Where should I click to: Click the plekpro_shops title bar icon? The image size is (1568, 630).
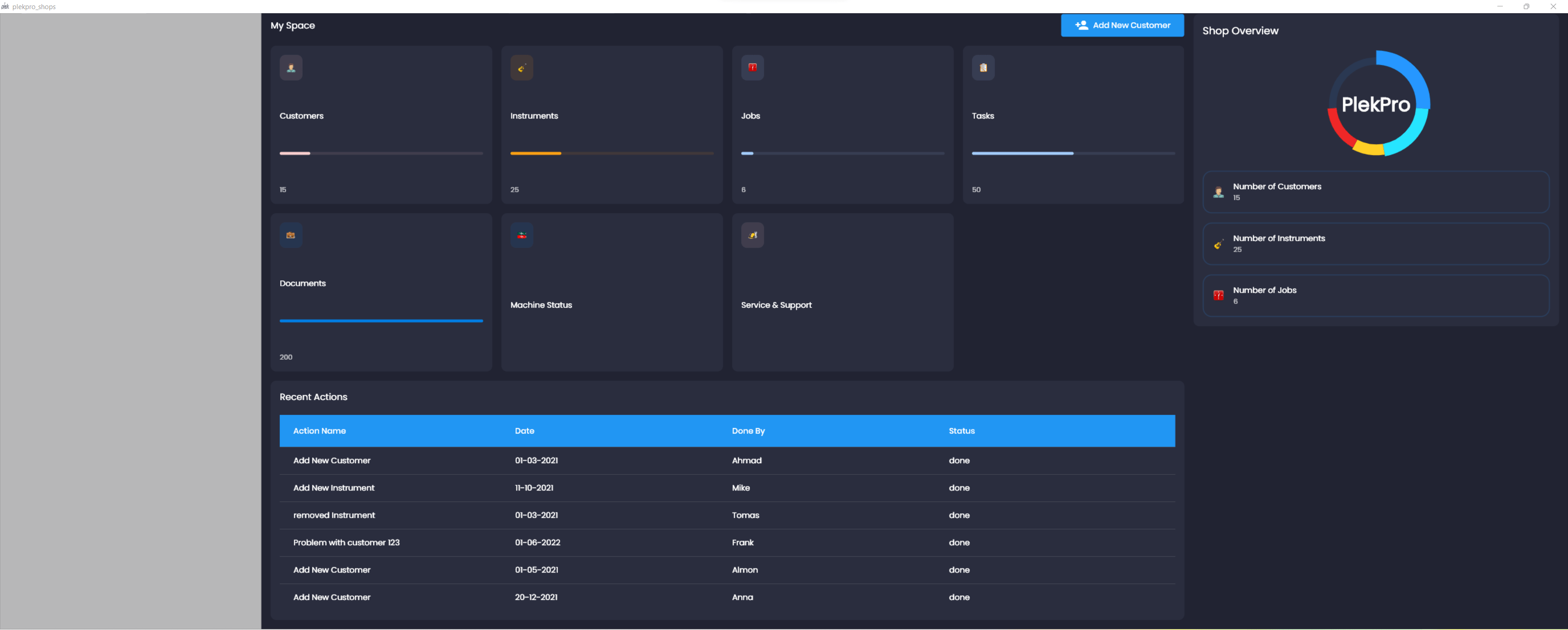[x=5, y=6]
